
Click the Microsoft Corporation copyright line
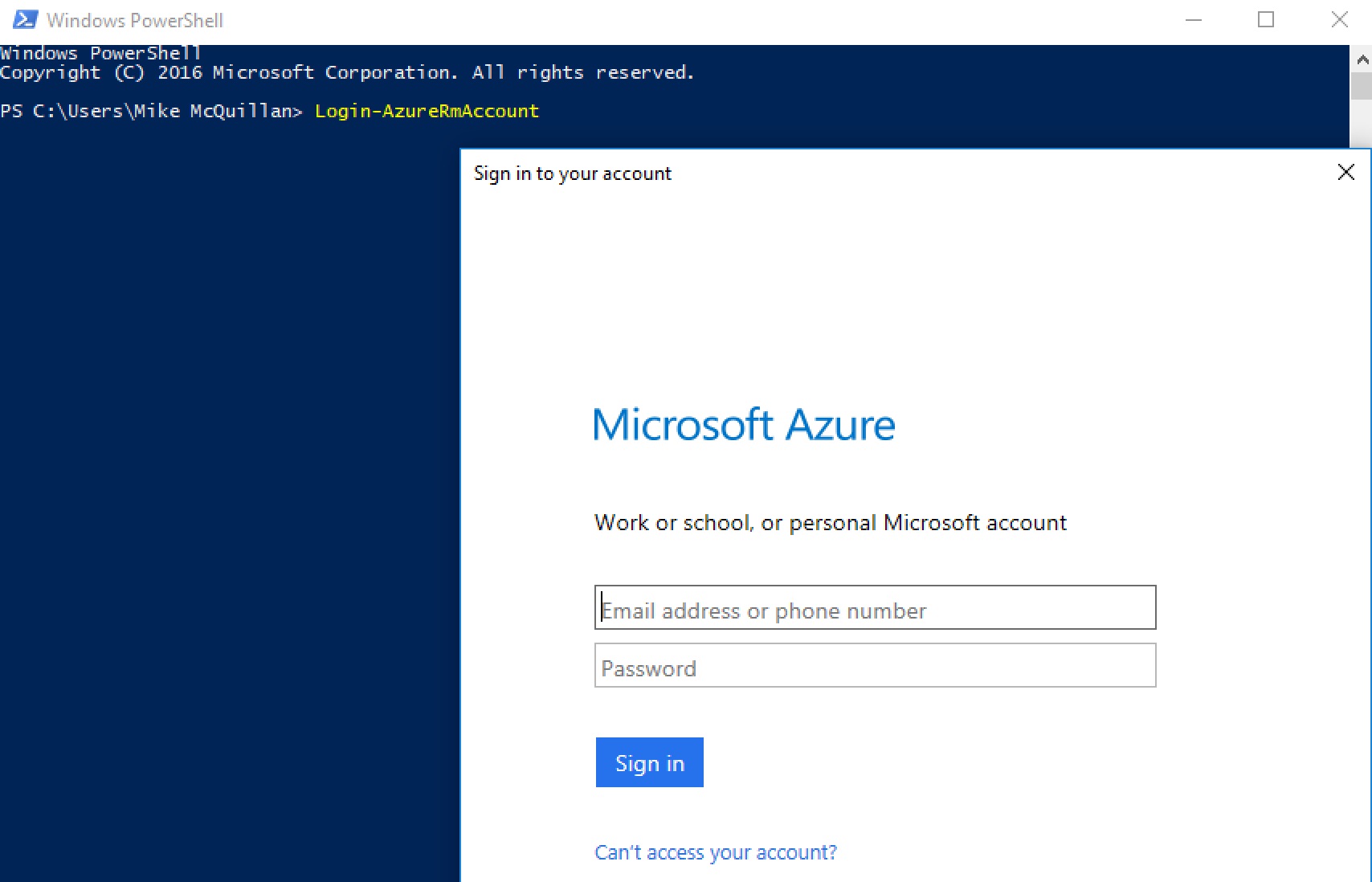(346, 72)
